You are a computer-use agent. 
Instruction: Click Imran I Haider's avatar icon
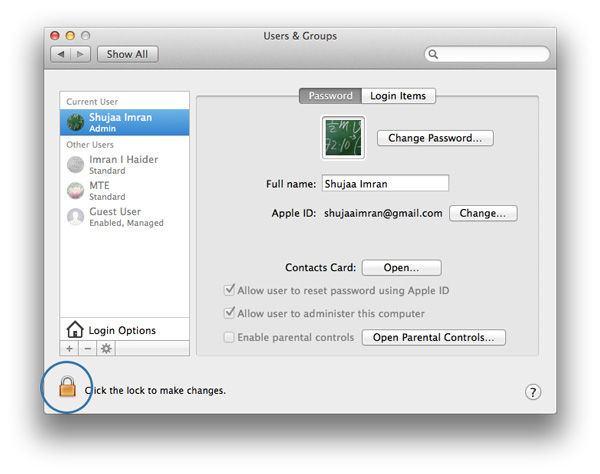click(75, 165)
